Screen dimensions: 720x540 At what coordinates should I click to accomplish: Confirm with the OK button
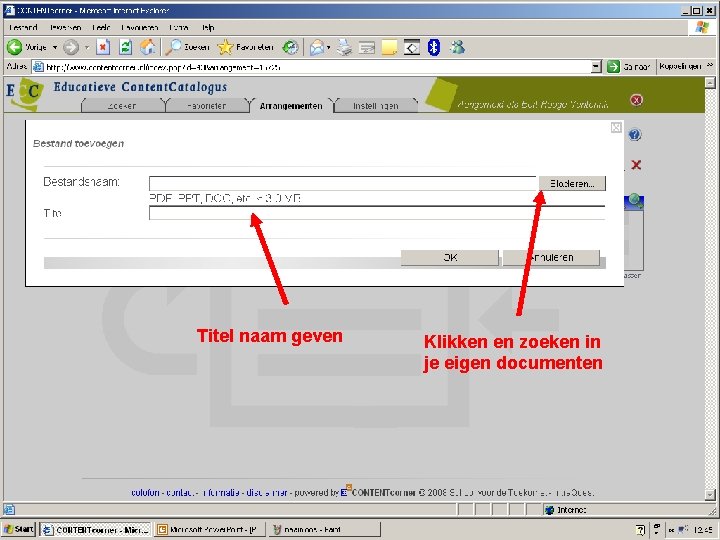[450, 258]
